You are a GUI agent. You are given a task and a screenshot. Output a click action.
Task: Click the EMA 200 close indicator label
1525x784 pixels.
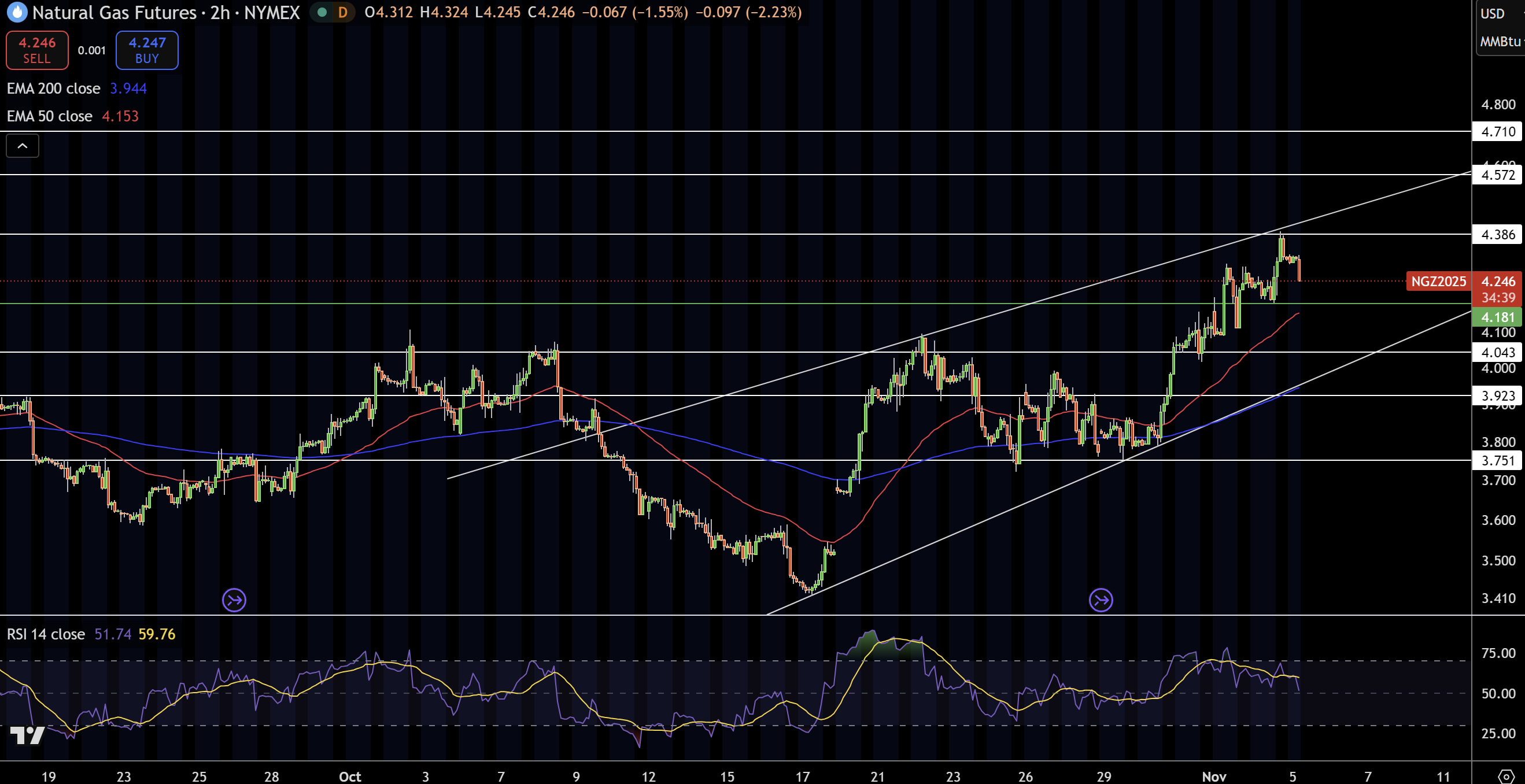[53, 88]
